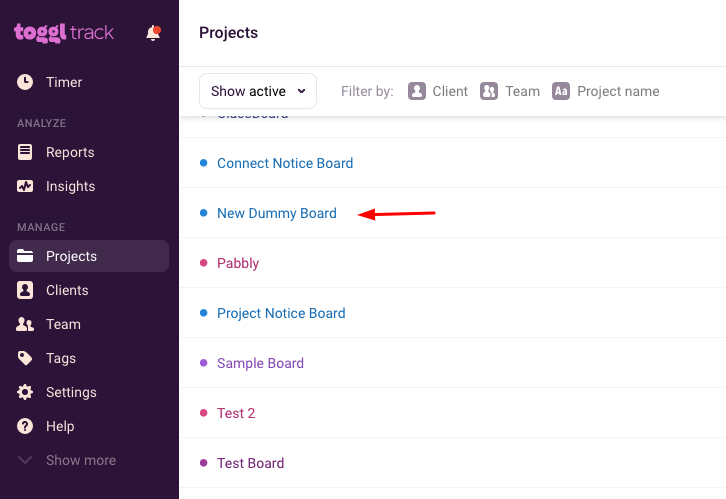Filter projects by Client
This screenshot has width=726, height=499.
coord(438,91)
